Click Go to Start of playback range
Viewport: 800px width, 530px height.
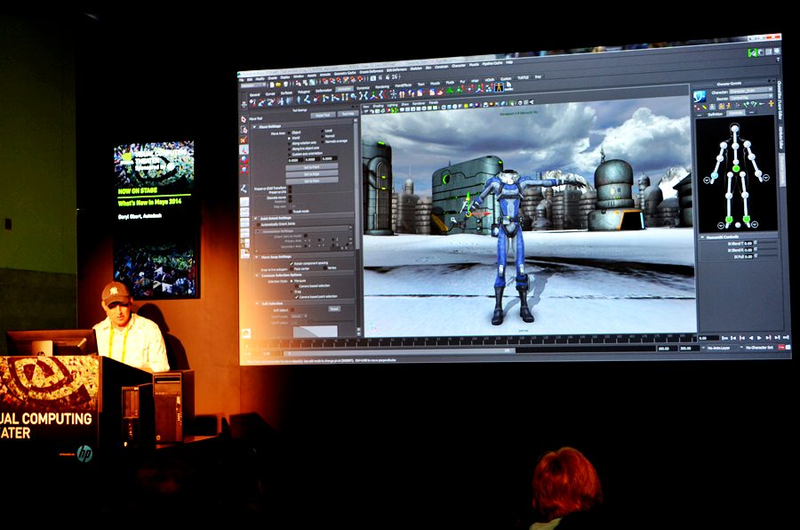tap(725, 338)
